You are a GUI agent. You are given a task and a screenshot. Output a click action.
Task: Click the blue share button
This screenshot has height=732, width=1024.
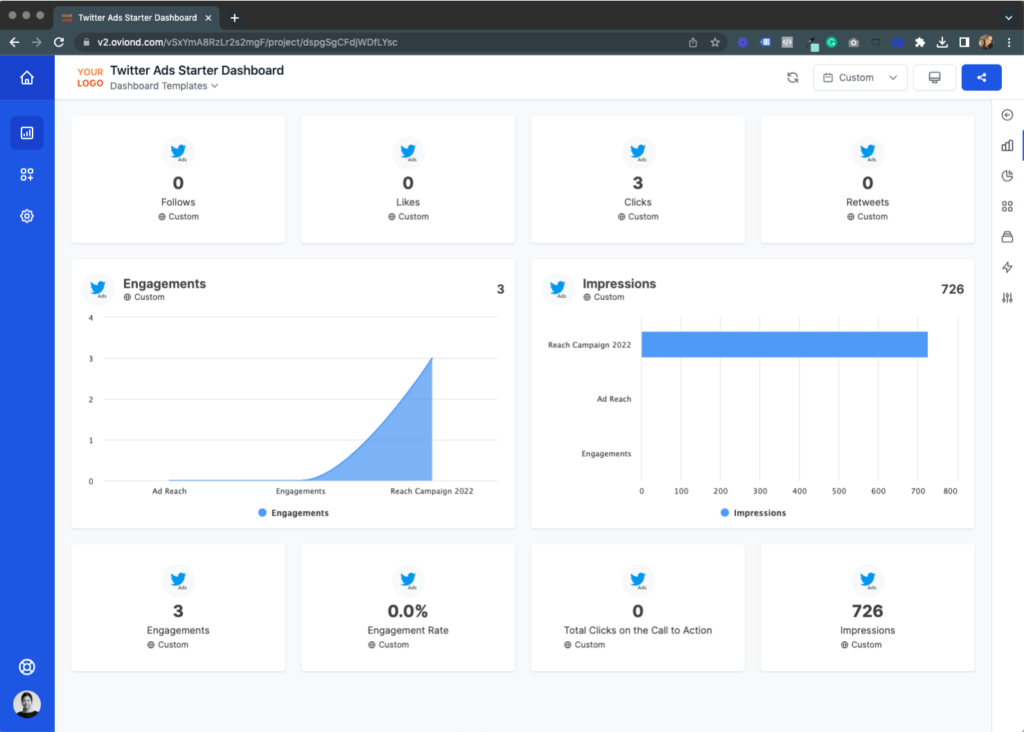click(982, 78)
